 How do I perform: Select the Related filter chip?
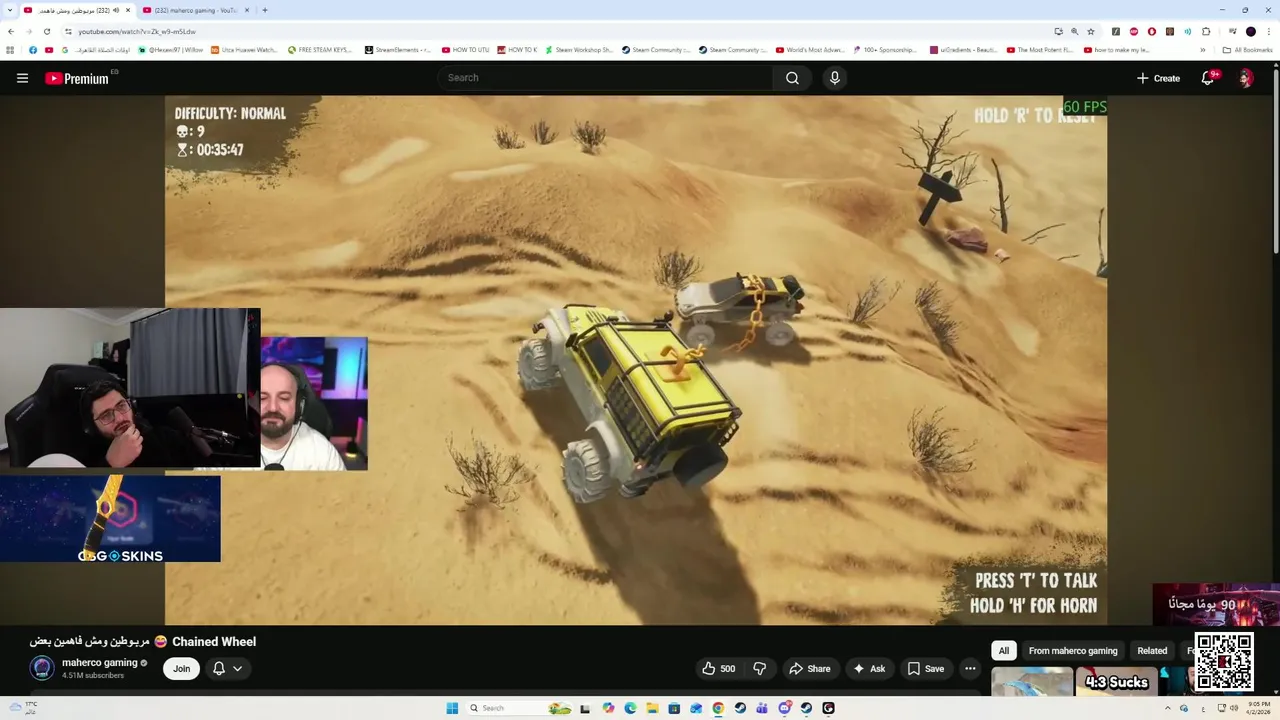point(1152,650)
